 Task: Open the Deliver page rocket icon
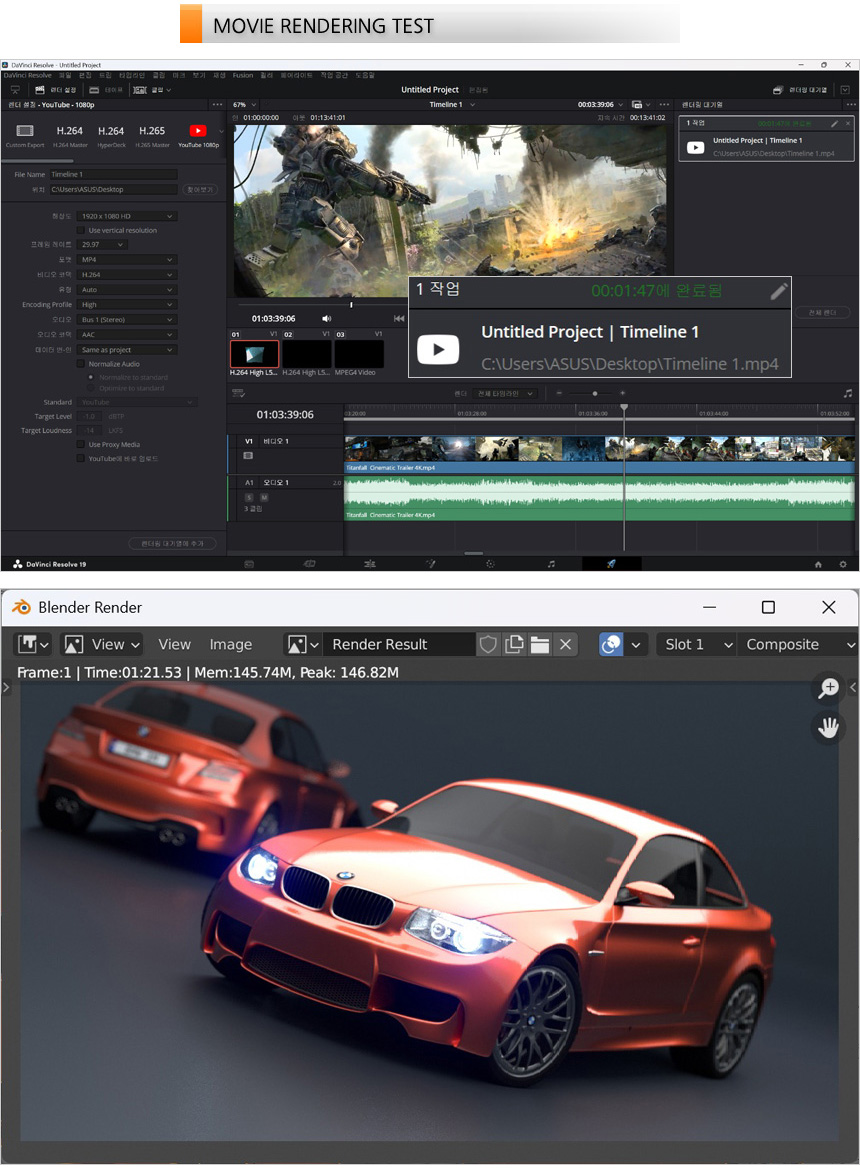pos(611,564)
